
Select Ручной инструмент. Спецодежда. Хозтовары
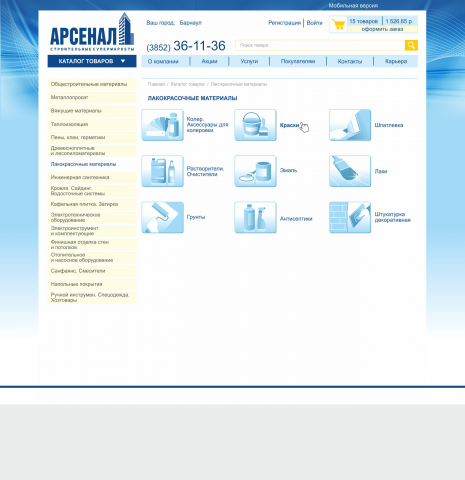[92, 297]
